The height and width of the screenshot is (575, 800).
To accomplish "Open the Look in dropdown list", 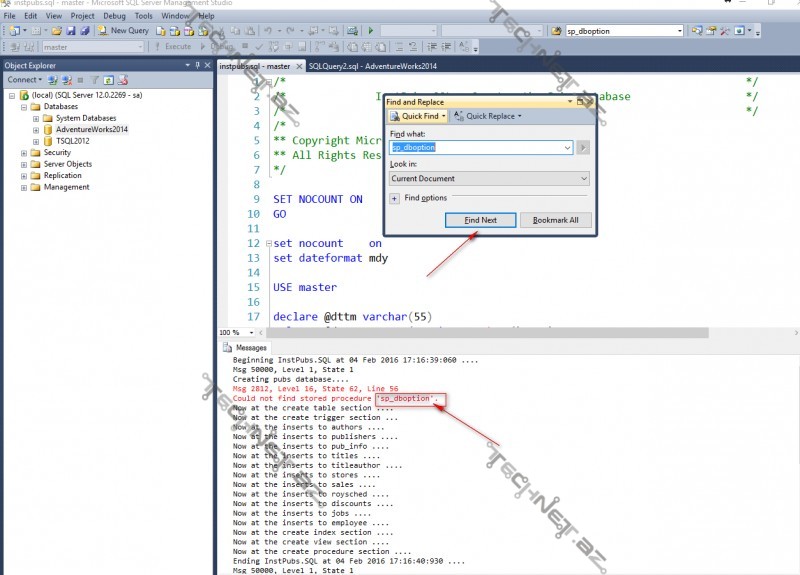I will coord(583,178).
